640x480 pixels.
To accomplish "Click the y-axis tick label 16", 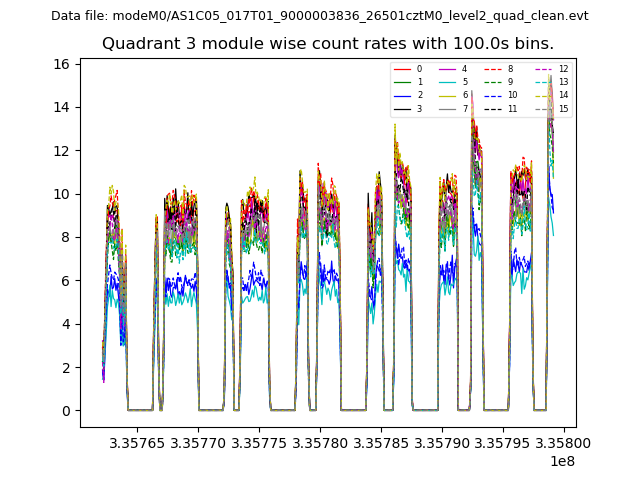I will (x=62, y=64).
